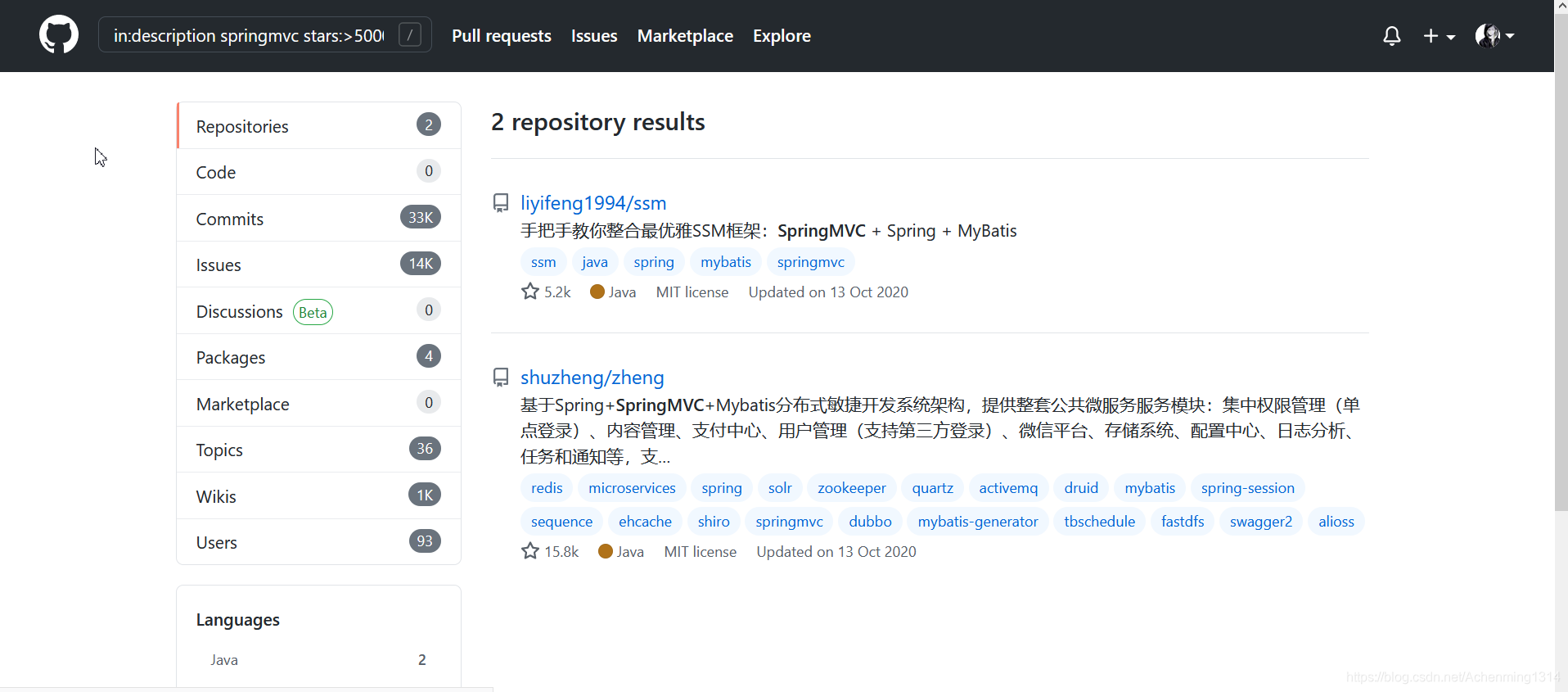The height and width of the screenshot is (692, 1568).
Task: Open Marketplace in top navigation
Action: click(685, 36)
